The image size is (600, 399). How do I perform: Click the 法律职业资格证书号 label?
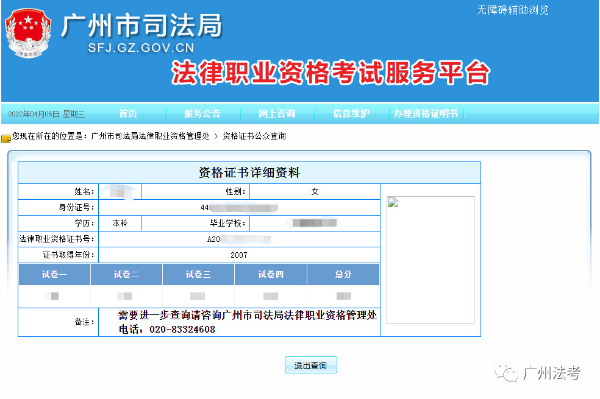(57, 239)
